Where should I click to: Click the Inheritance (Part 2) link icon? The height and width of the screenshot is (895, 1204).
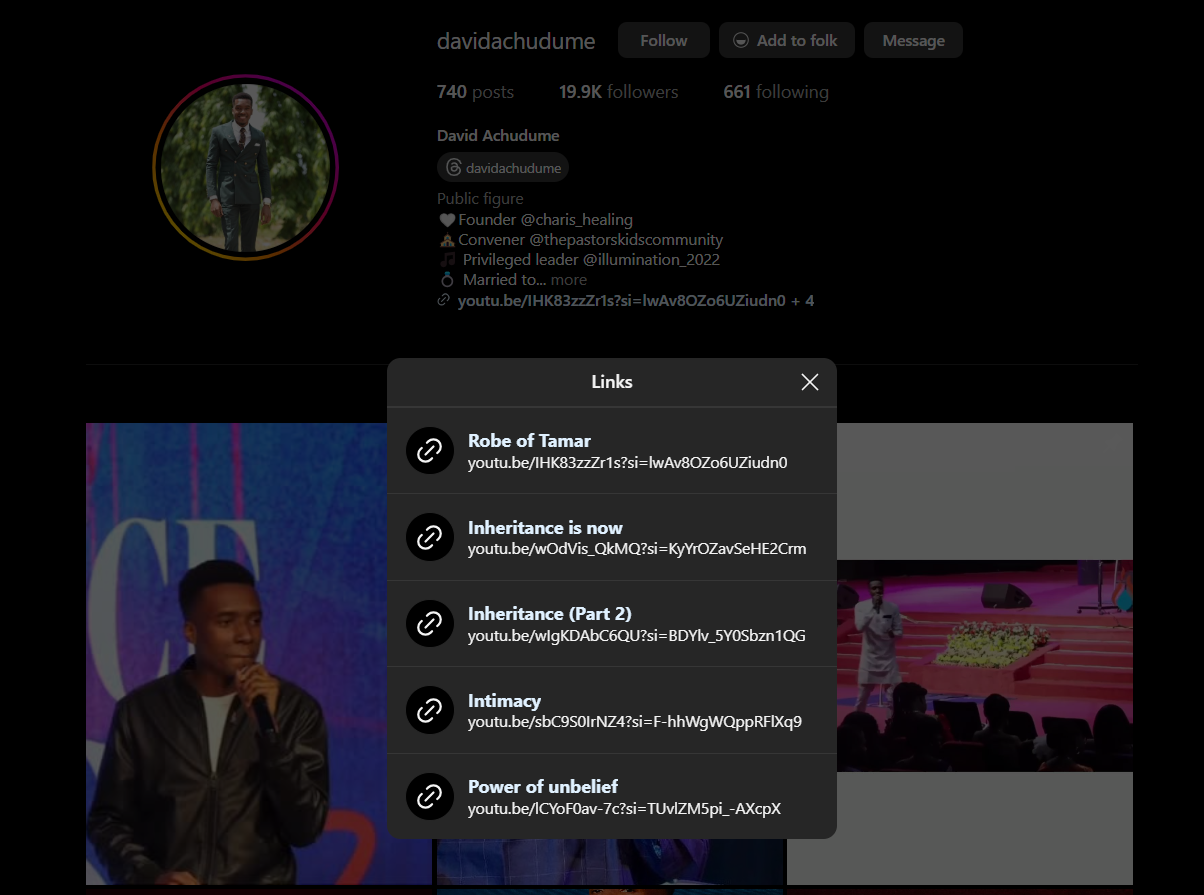pyautogui.click(x=430, y=624)
